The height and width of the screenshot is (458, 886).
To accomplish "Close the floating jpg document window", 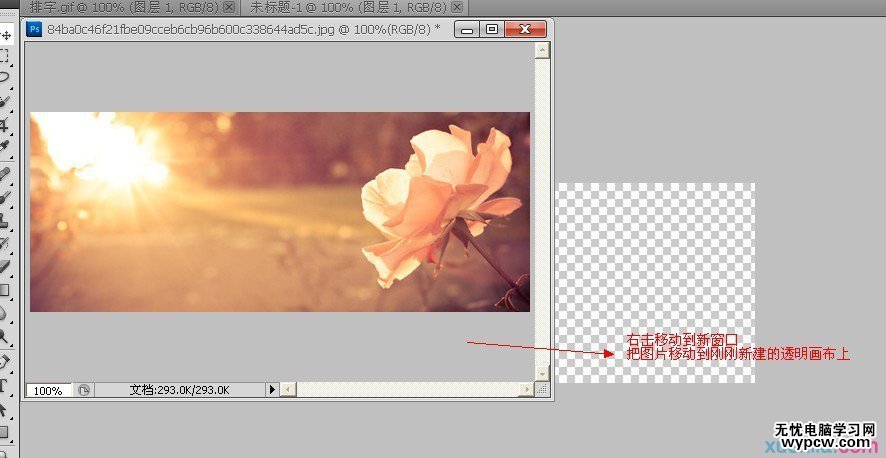I will [x=525, y=29].
